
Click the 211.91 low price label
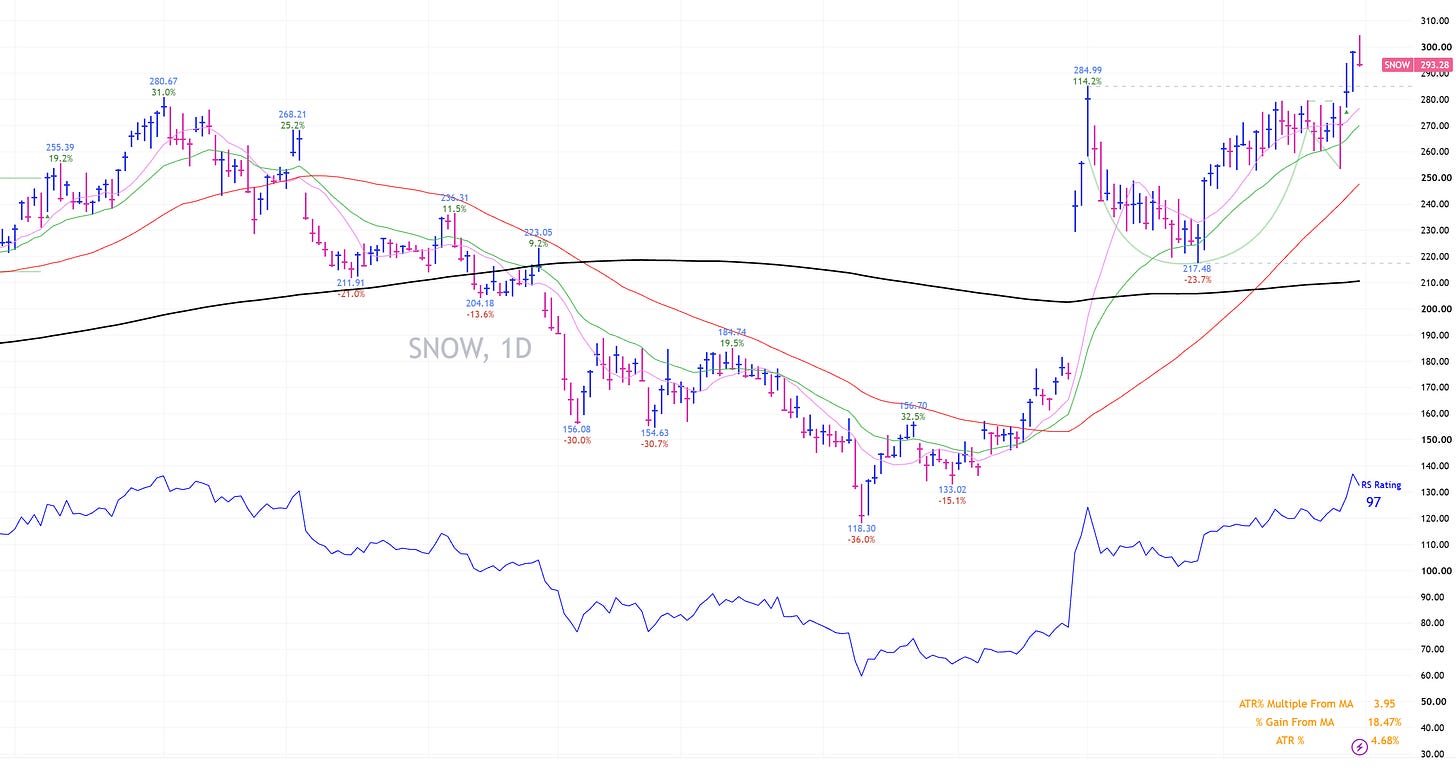coord(349,283)
